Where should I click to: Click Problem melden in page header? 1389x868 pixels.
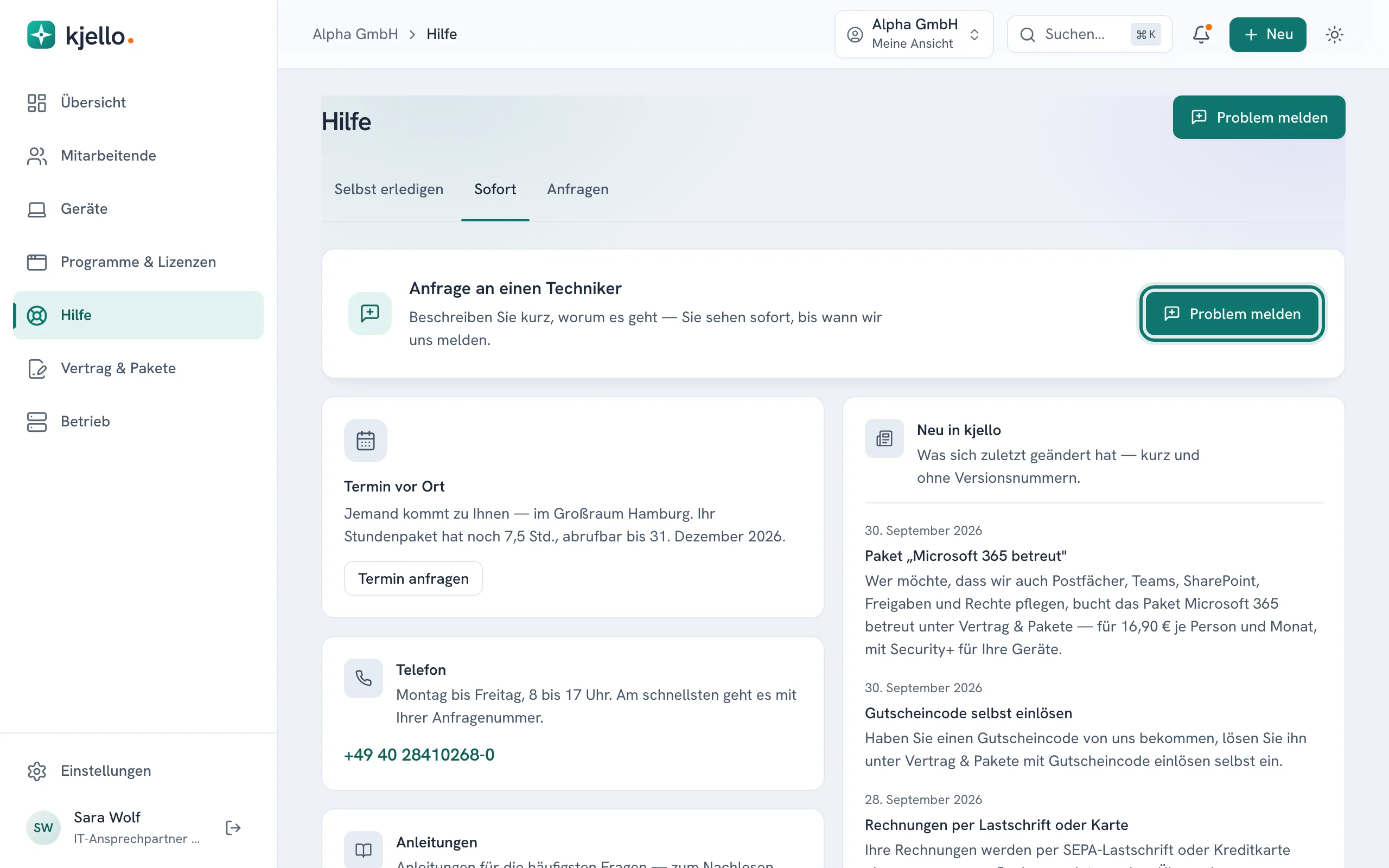[1259, 117]
